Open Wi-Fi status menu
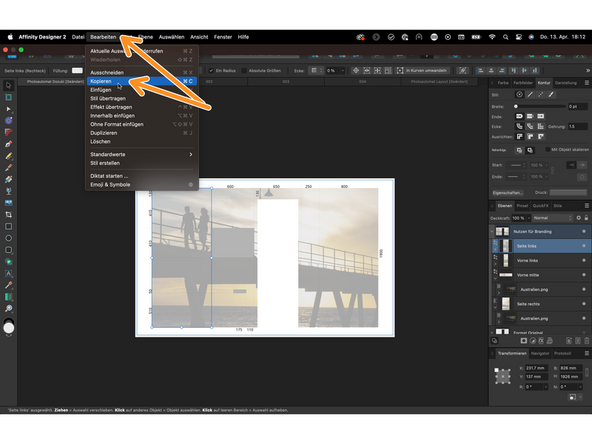 point(492,37)
